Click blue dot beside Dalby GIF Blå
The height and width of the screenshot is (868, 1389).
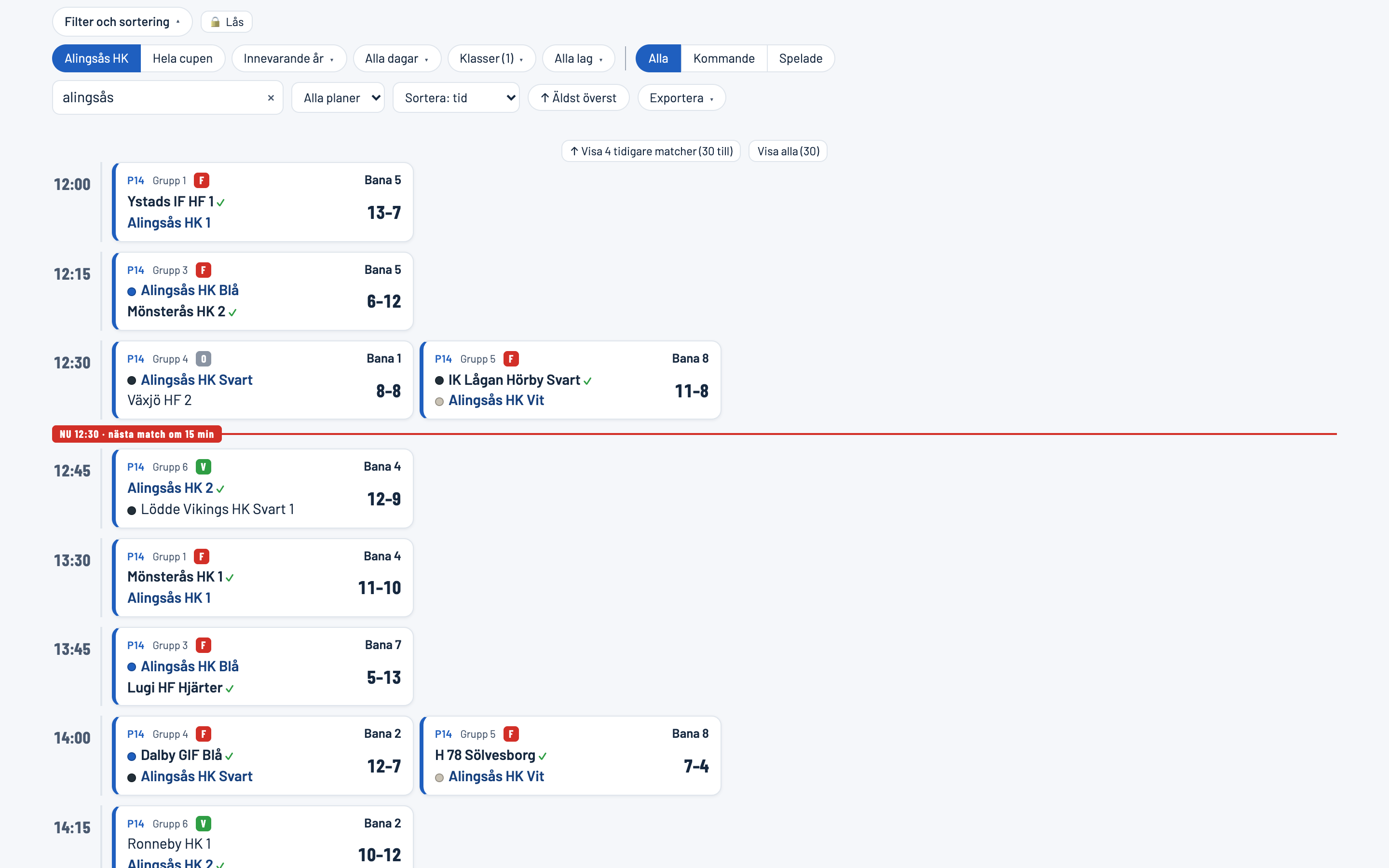pyautogui.click(x=132, y=757)
